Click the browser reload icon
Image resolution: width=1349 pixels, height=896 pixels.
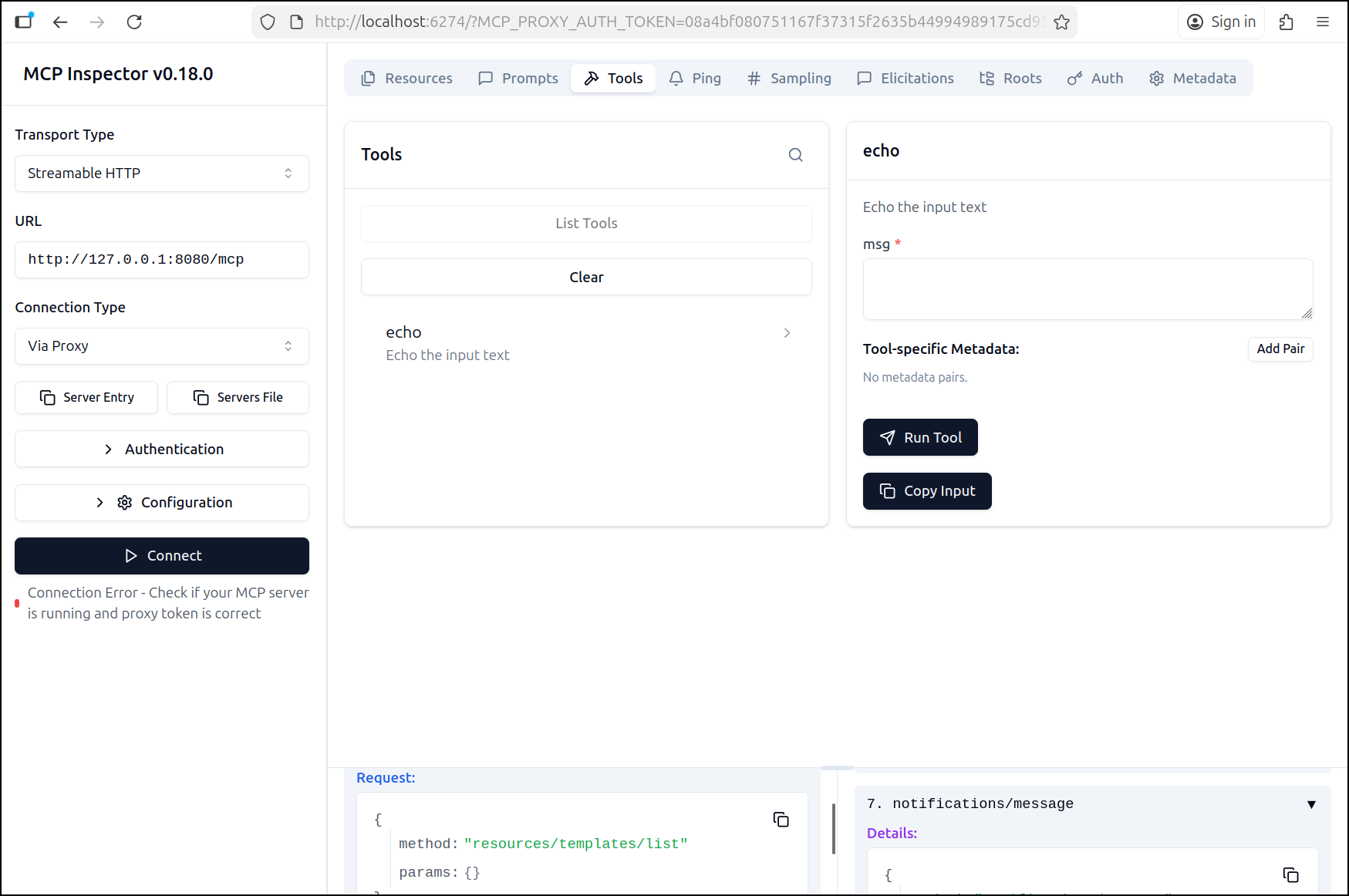134,22
